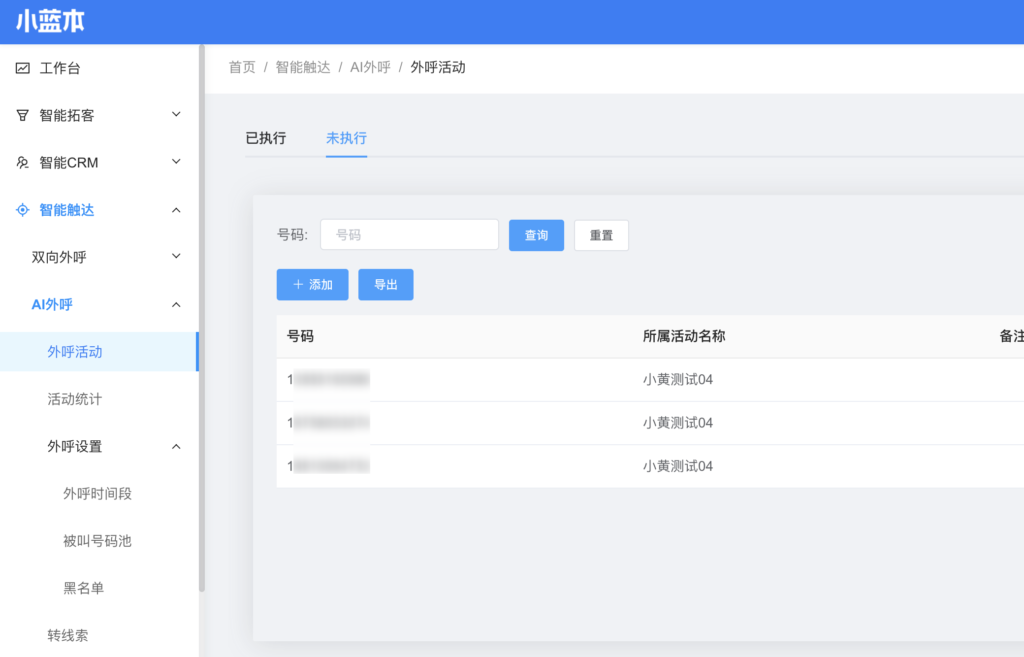
Task: Click the + 添加 button
Action: 312,284
